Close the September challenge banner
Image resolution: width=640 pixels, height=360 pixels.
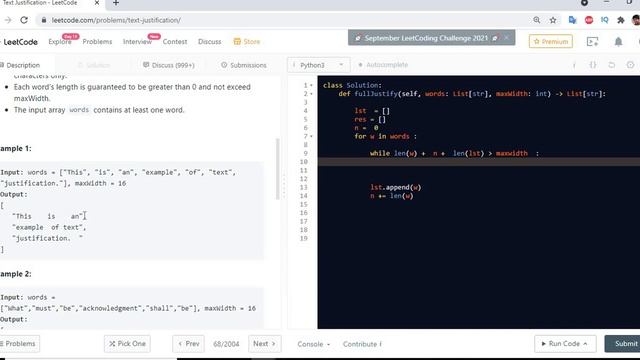[x=507, y=38]
